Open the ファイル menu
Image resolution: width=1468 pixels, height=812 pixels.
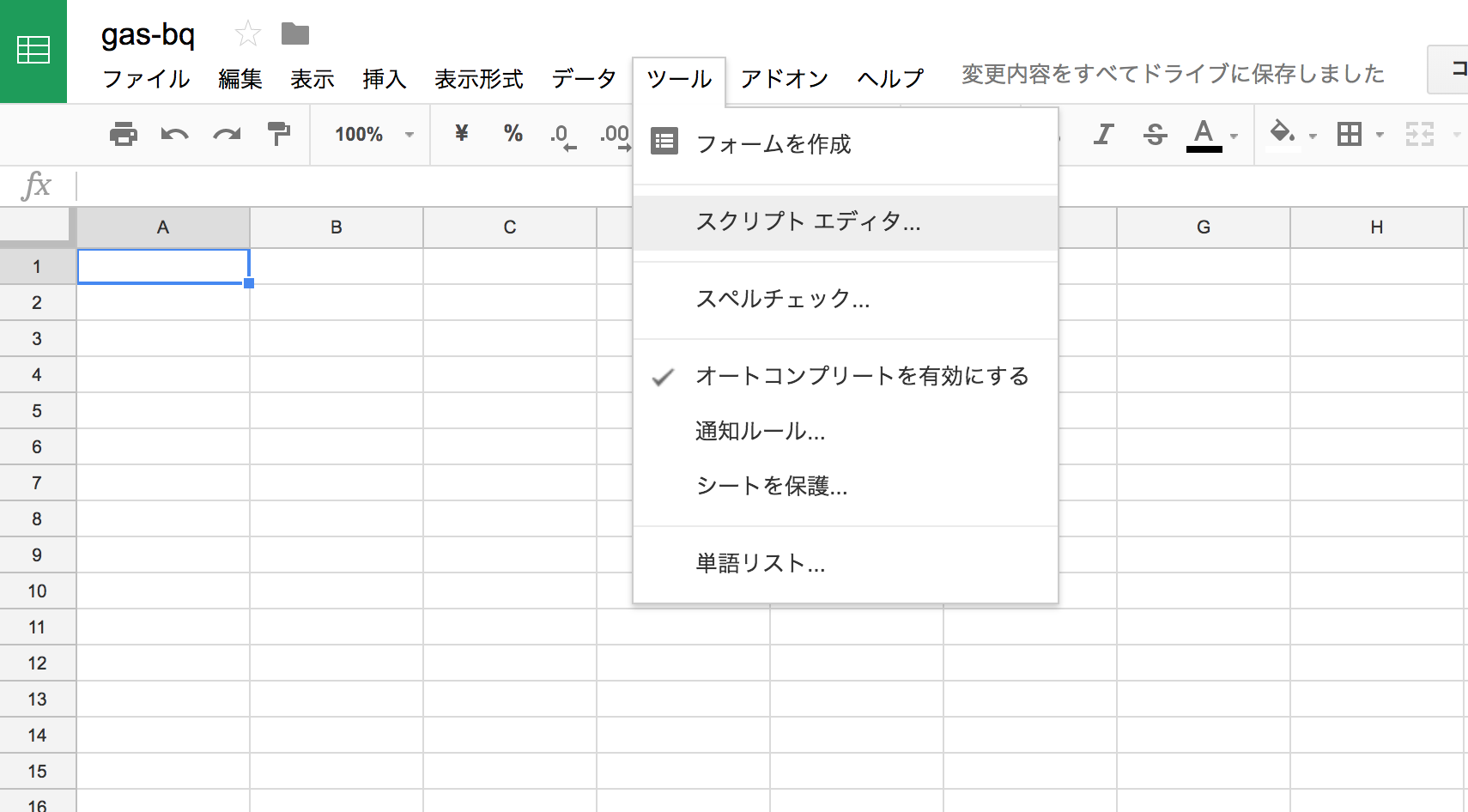(146, 79)
